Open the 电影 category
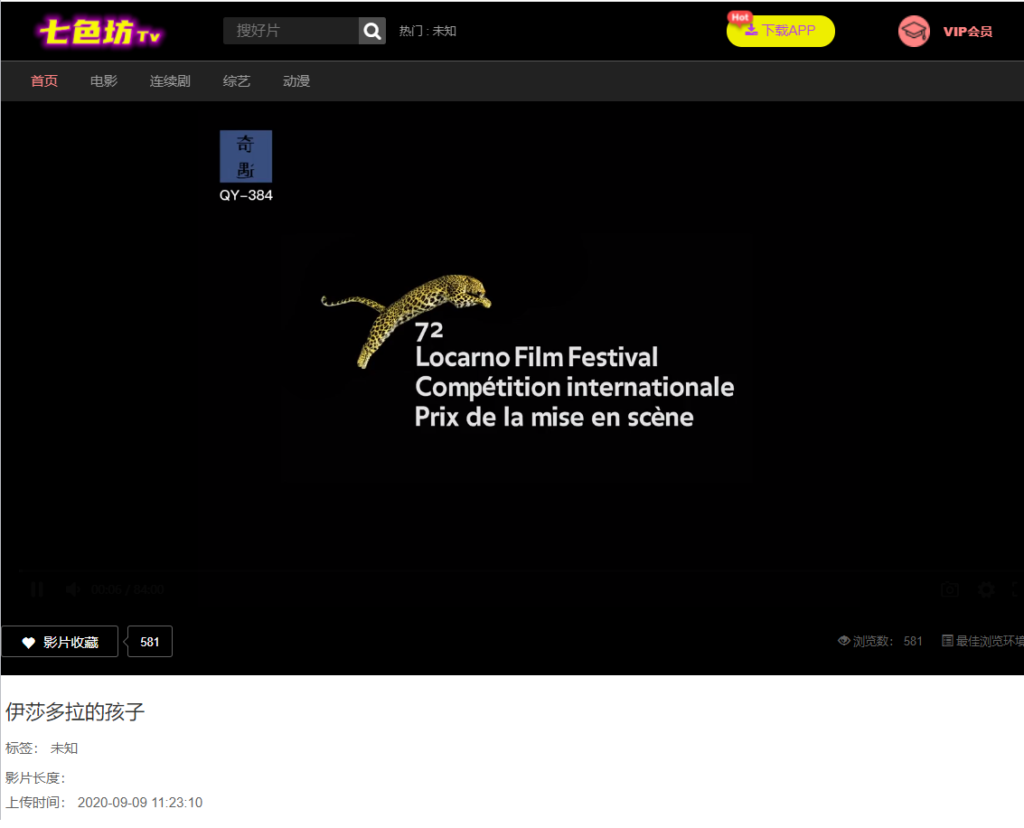 pyautogui.click(x=104, y=81)
